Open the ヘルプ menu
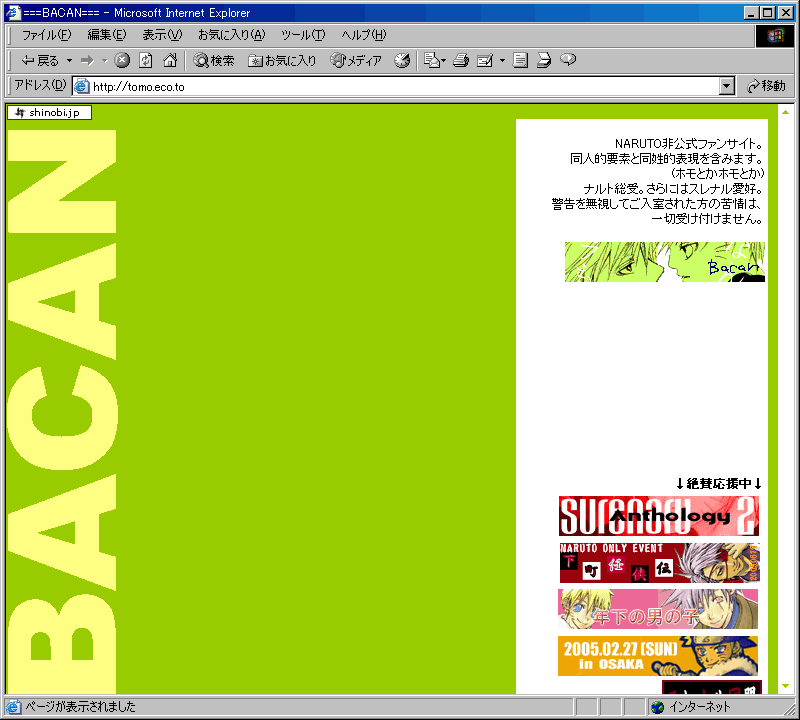This screenshot has width=800, height=720. point(364,35)
